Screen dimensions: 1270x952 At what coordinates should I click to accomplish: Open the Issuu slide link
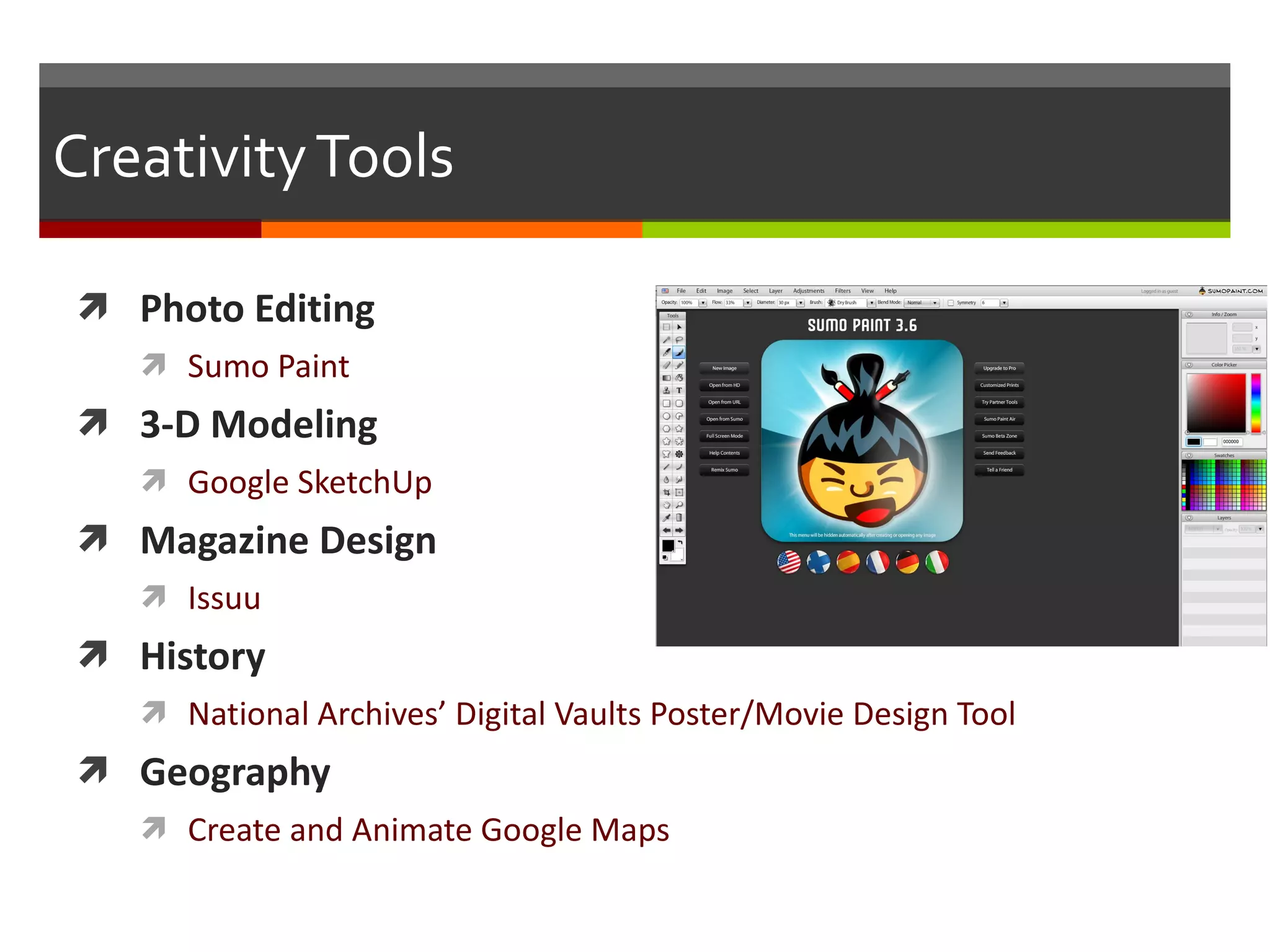pyautogui.click(x=224, y=598)
